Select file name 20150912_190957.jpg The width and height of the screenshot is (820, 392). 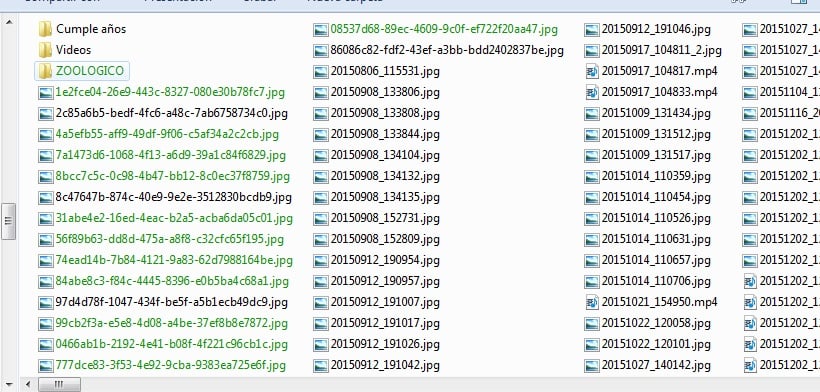pyautogui.click(x=385, y=281)
